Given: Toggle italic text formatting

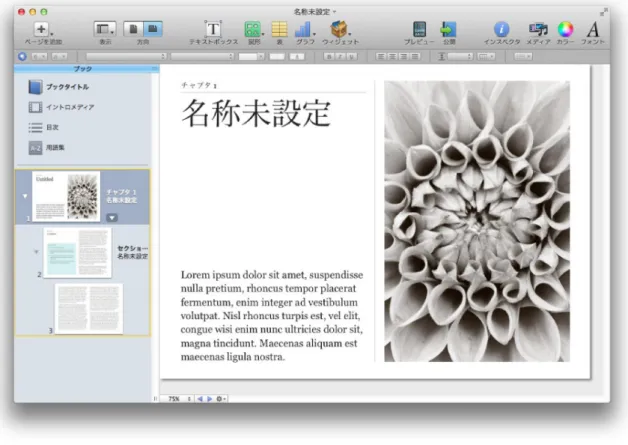Looking at the screenshot, I should (340, 56).
